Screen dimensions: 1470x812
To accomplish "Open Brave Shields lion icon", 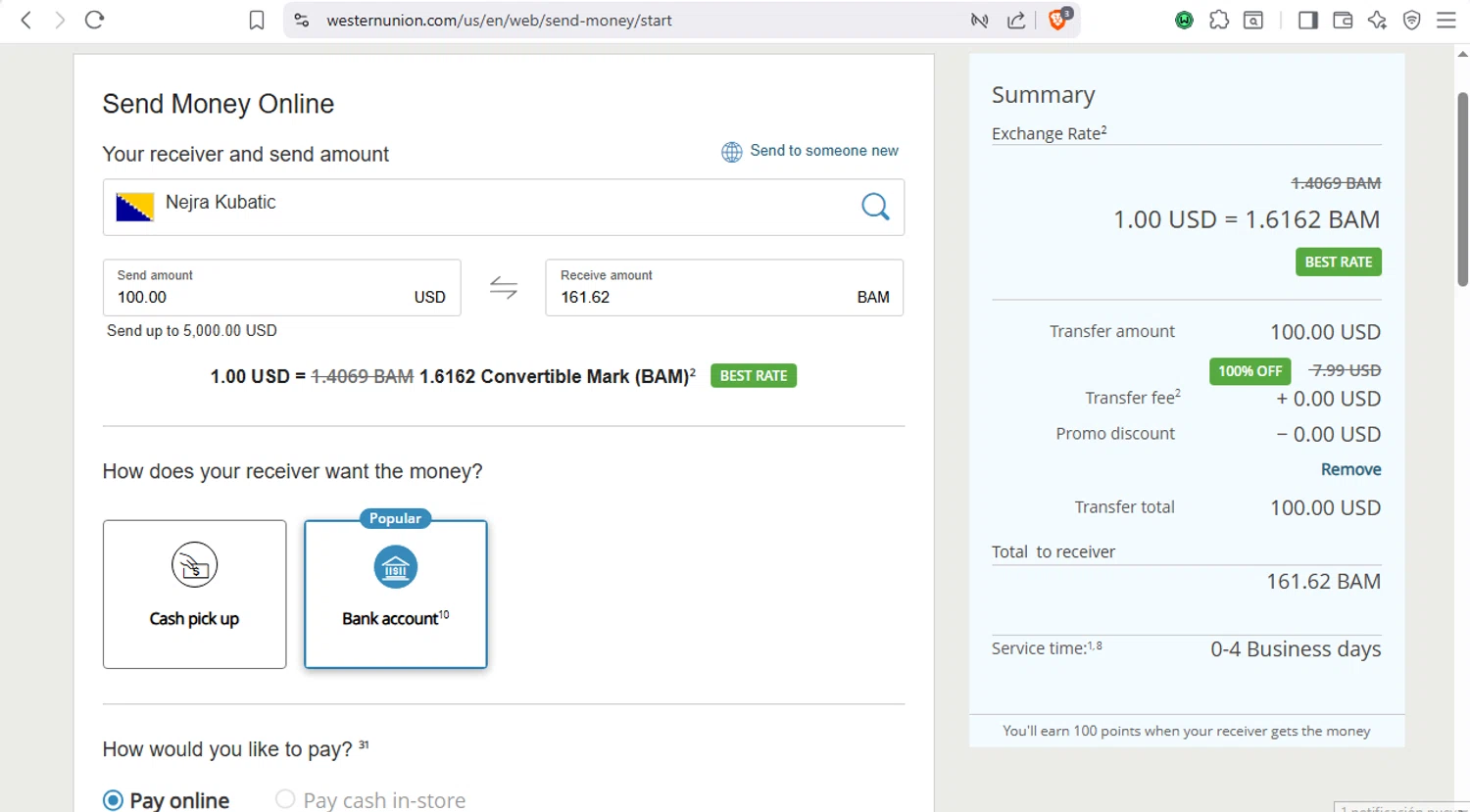I will pos(1059,19).
